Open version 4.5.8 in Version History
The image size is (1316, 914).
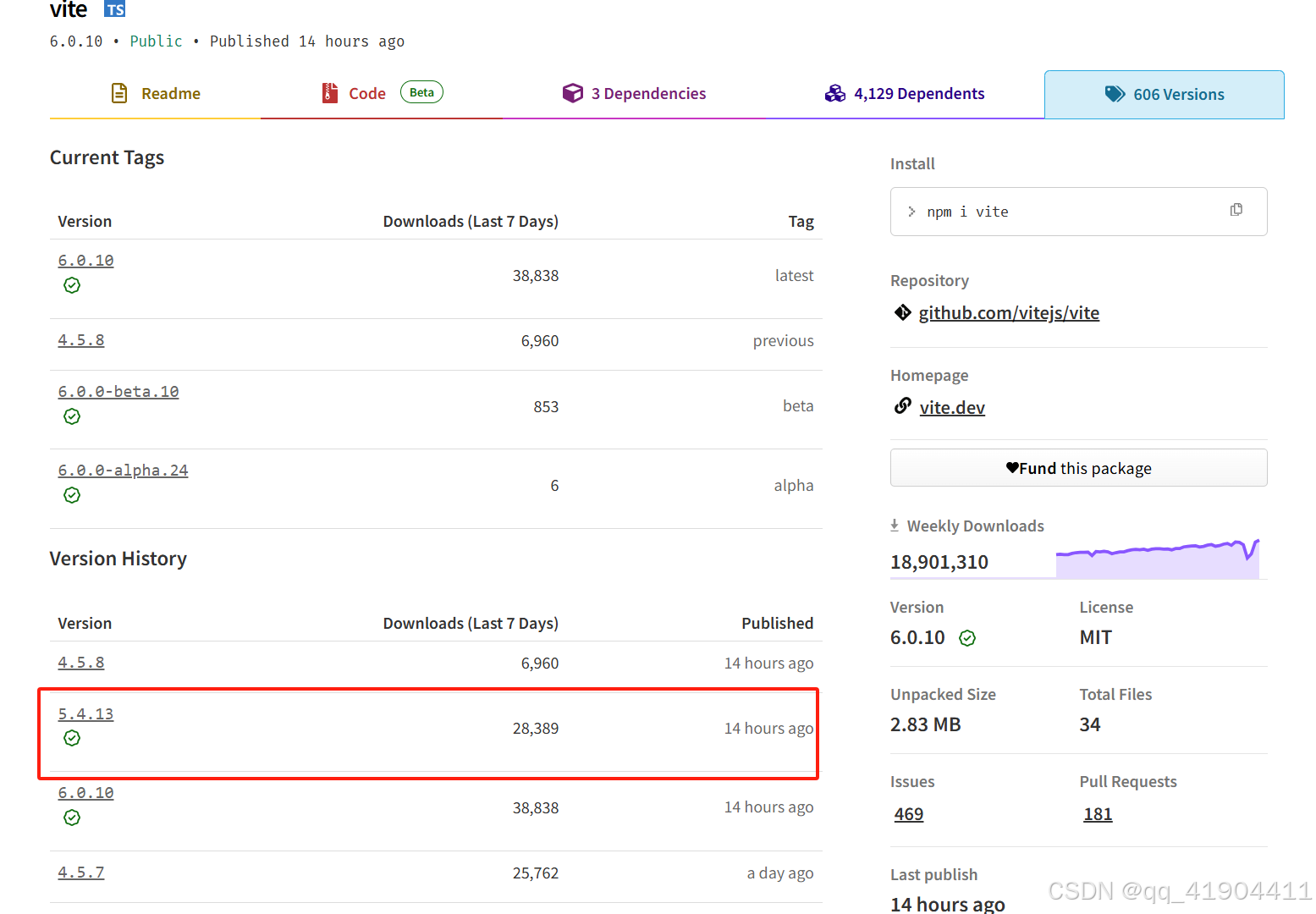point(81,663)
